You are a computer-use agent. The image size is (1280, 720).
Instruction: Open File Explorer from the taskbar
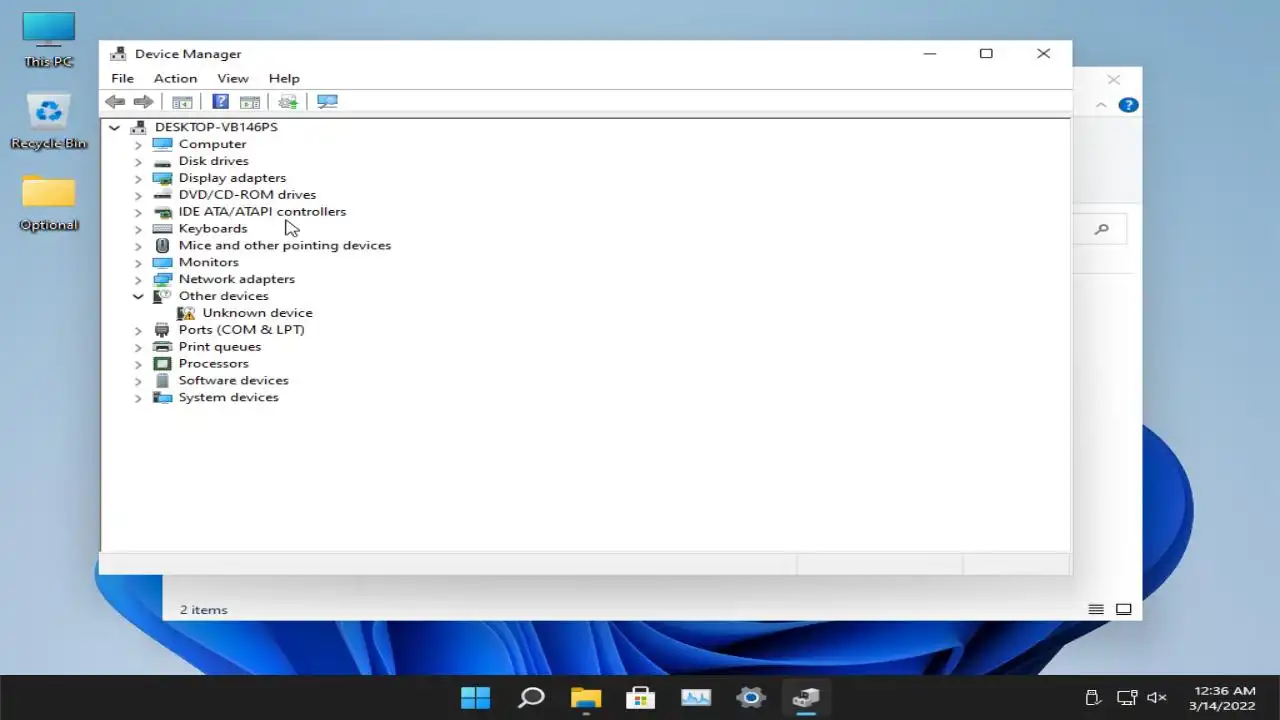click(x=586, y=697)
